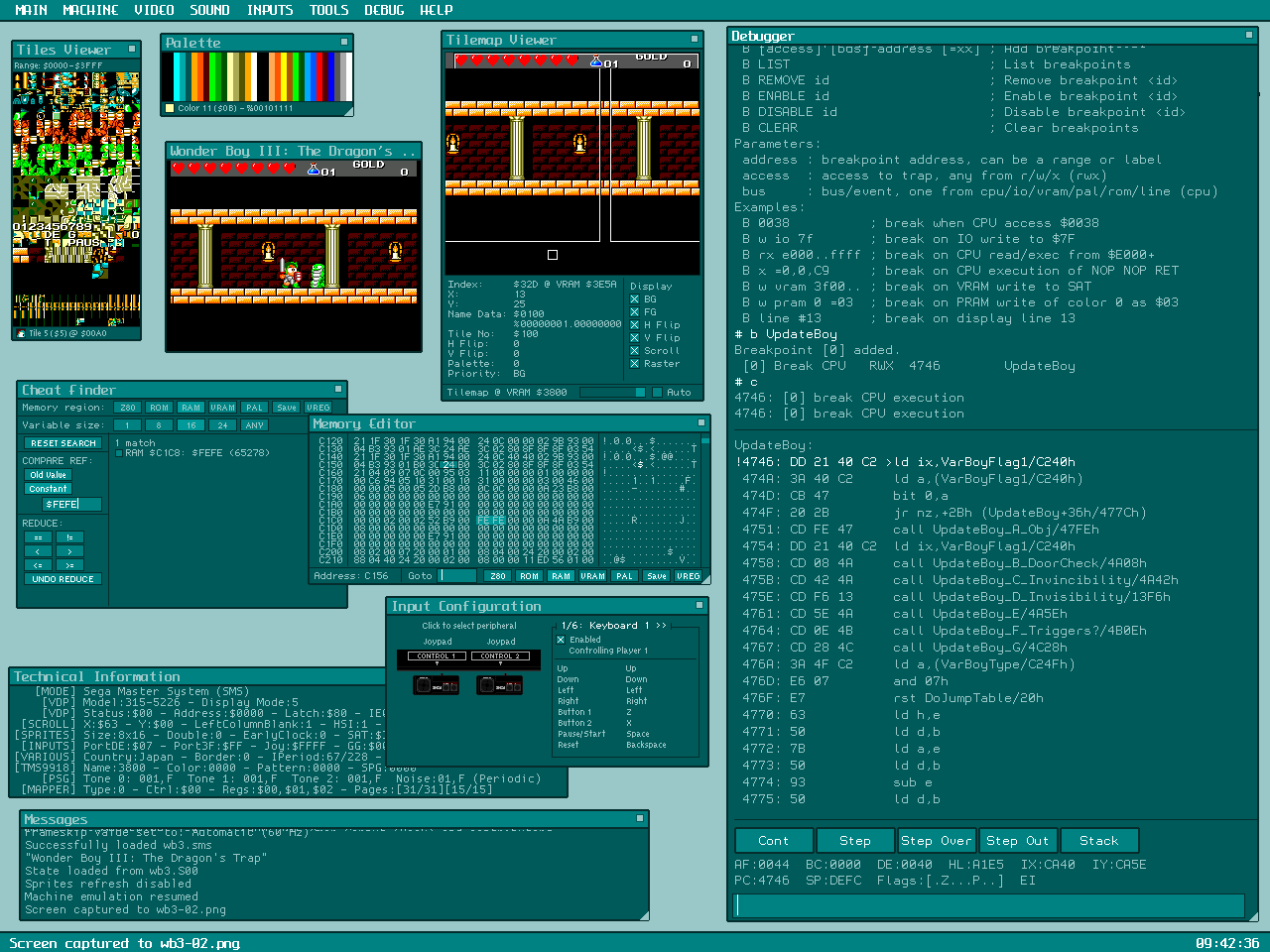Select PAL memory region in Cheat Finder
The height and width of the screenshot is (952, 1270).
(255, 408)
